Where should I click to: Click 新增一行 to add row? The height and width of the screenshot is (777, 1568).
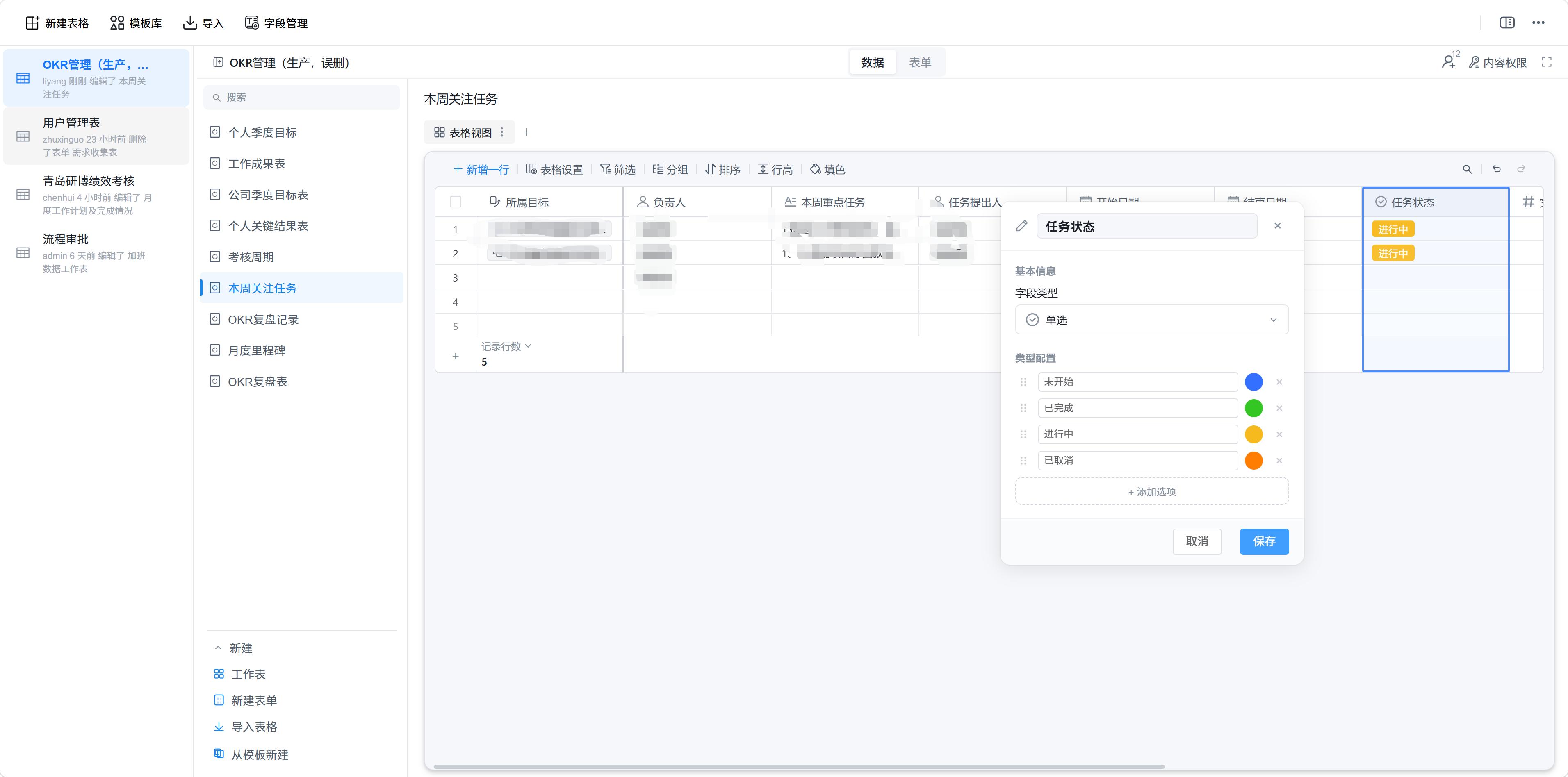click(481, 169)
